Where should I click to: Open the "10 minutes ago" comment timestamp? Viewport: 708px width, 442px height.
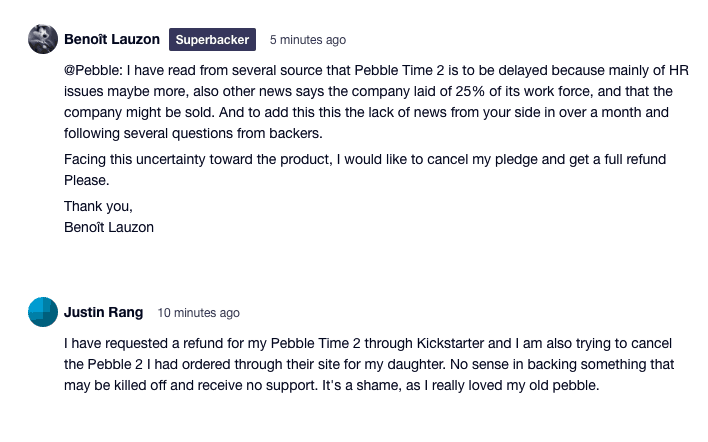pos(199,312)
